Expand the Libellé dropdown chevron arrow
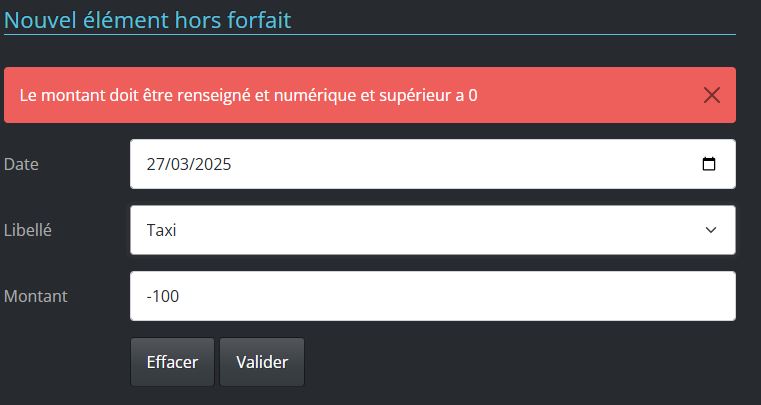 pos(711,230)
